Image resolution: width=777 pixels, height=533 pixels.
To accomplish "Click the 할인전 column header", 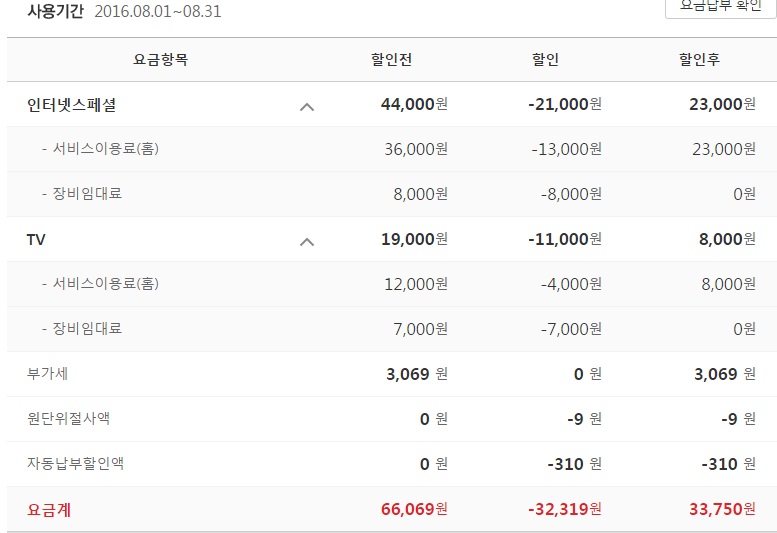I will tap(391, 60).
